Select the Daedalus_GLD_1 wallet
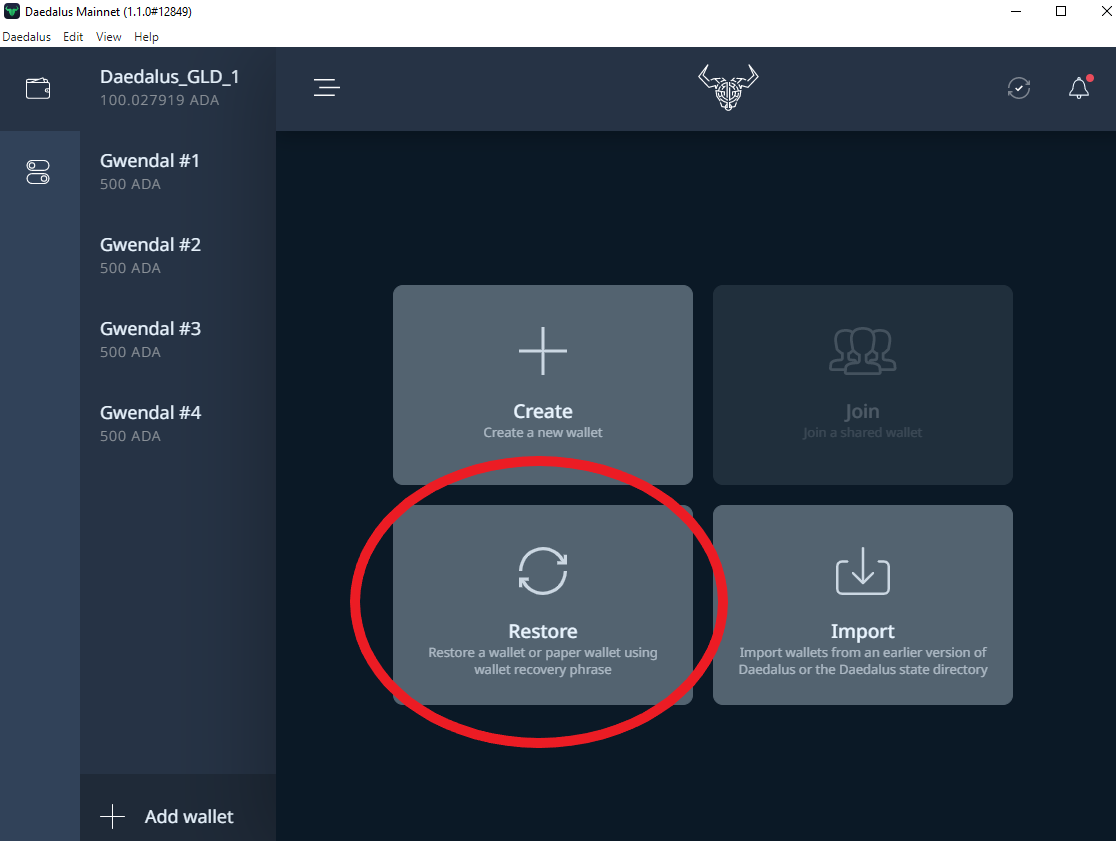The width and height of the screenshot is (1116, 841). [x=178, y=88]
